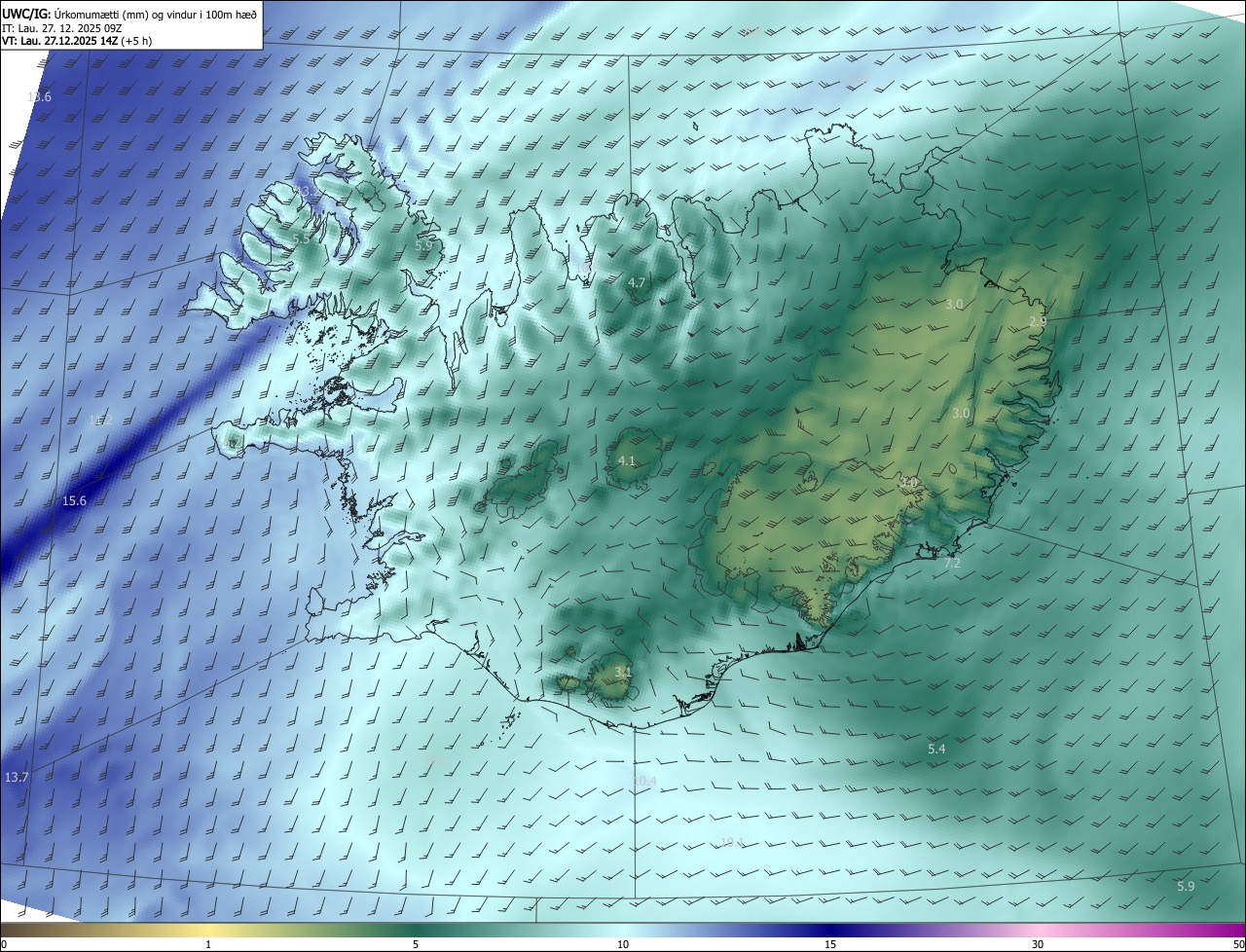Click the 5.4 value label over the ocean
The height and width of the screenshot is (952, 1246).
point(936,749)
